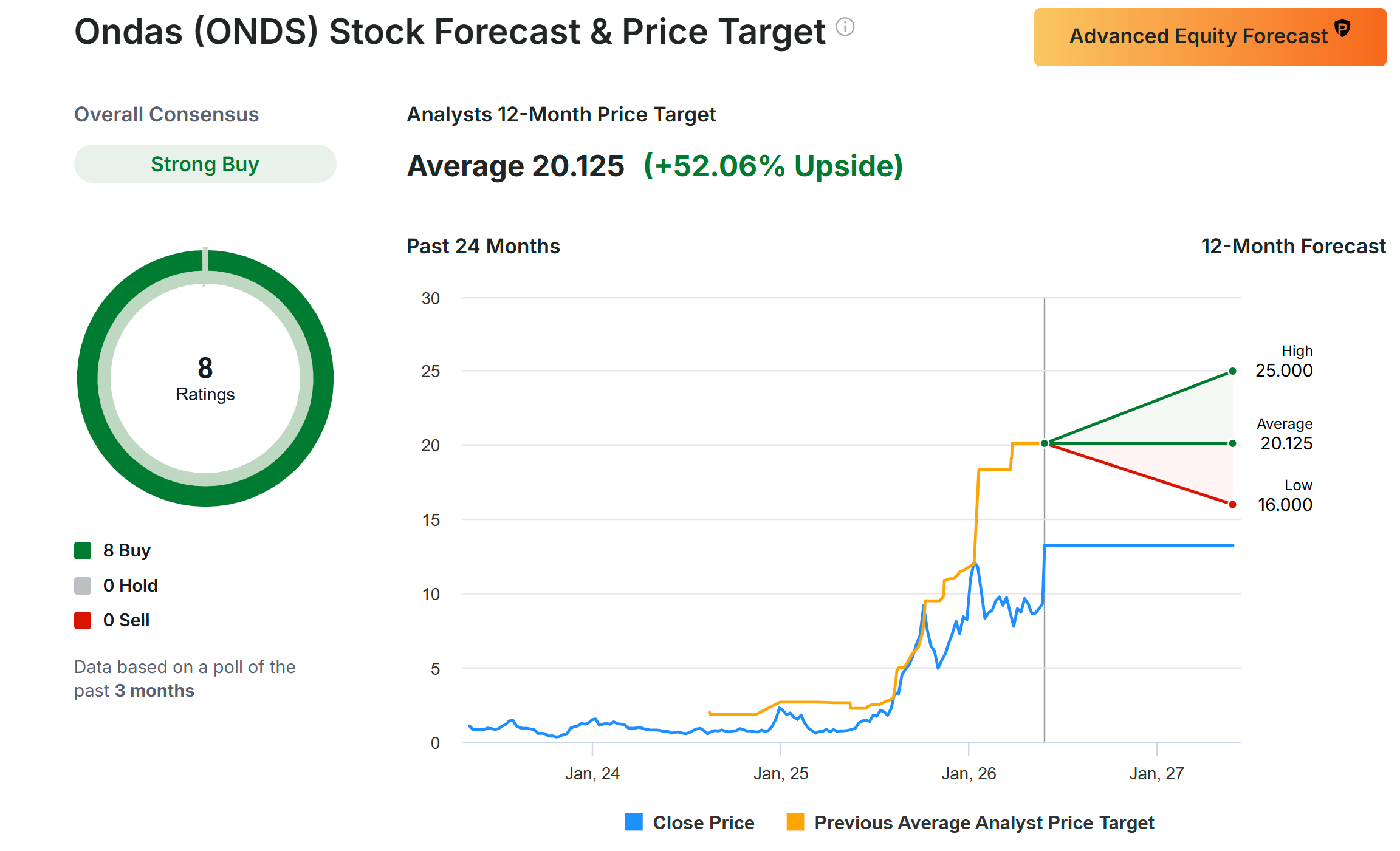This screenshot has height=851, width=1400.
Task: Click the '8 Buy' label
Action: pos(127,550)
